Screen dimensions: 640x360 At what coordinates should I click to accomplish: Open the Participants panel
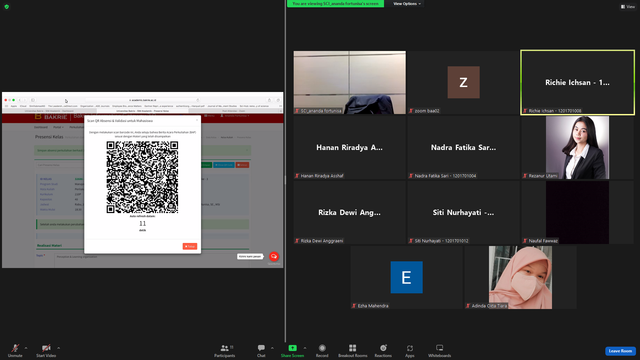224,351
